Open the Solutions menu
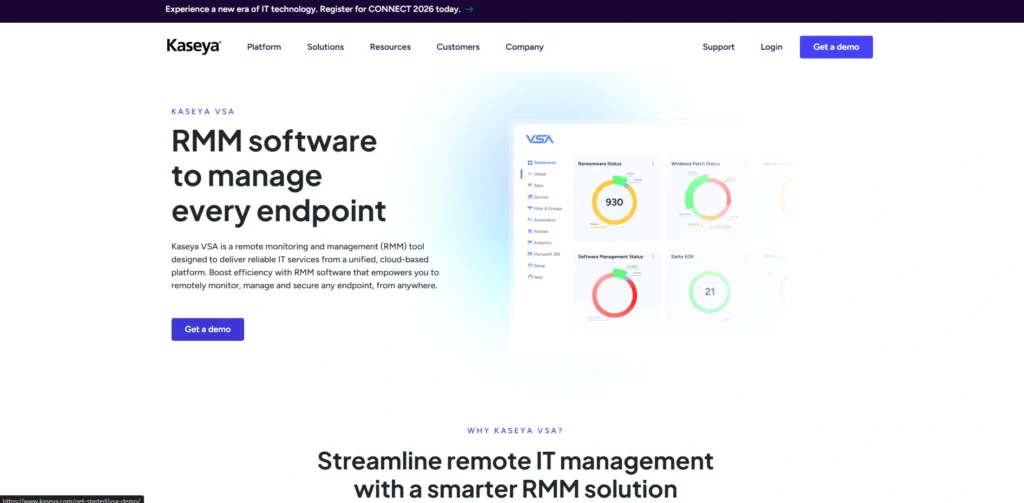 [x=325, y=47]
